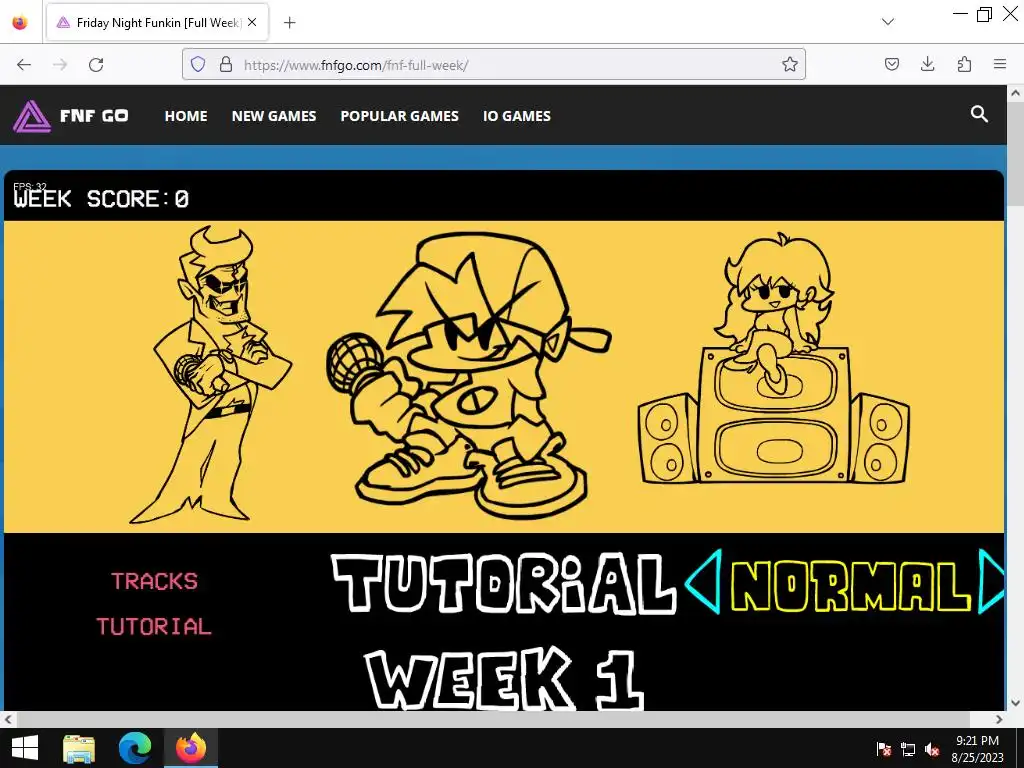
Task: Open File Explorer from the taskbar
Action: point(79,748)
